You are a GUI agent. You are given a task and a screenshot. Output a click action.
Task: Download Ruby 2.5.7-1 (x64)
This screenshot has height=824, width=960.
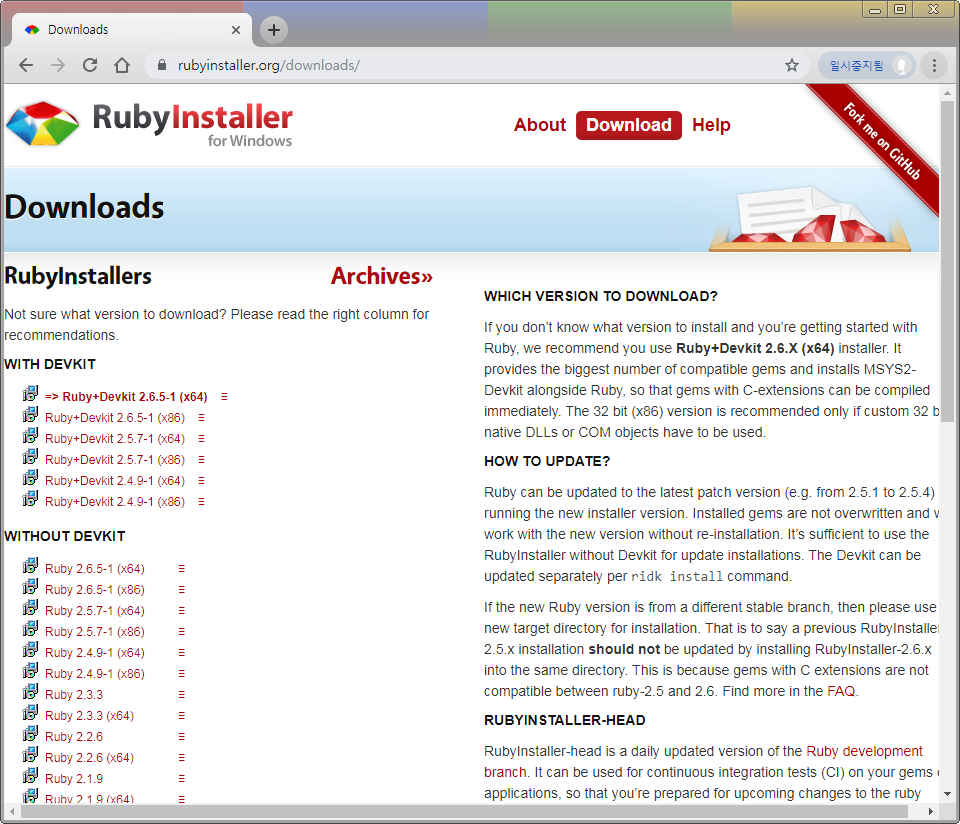click(95, 610)
